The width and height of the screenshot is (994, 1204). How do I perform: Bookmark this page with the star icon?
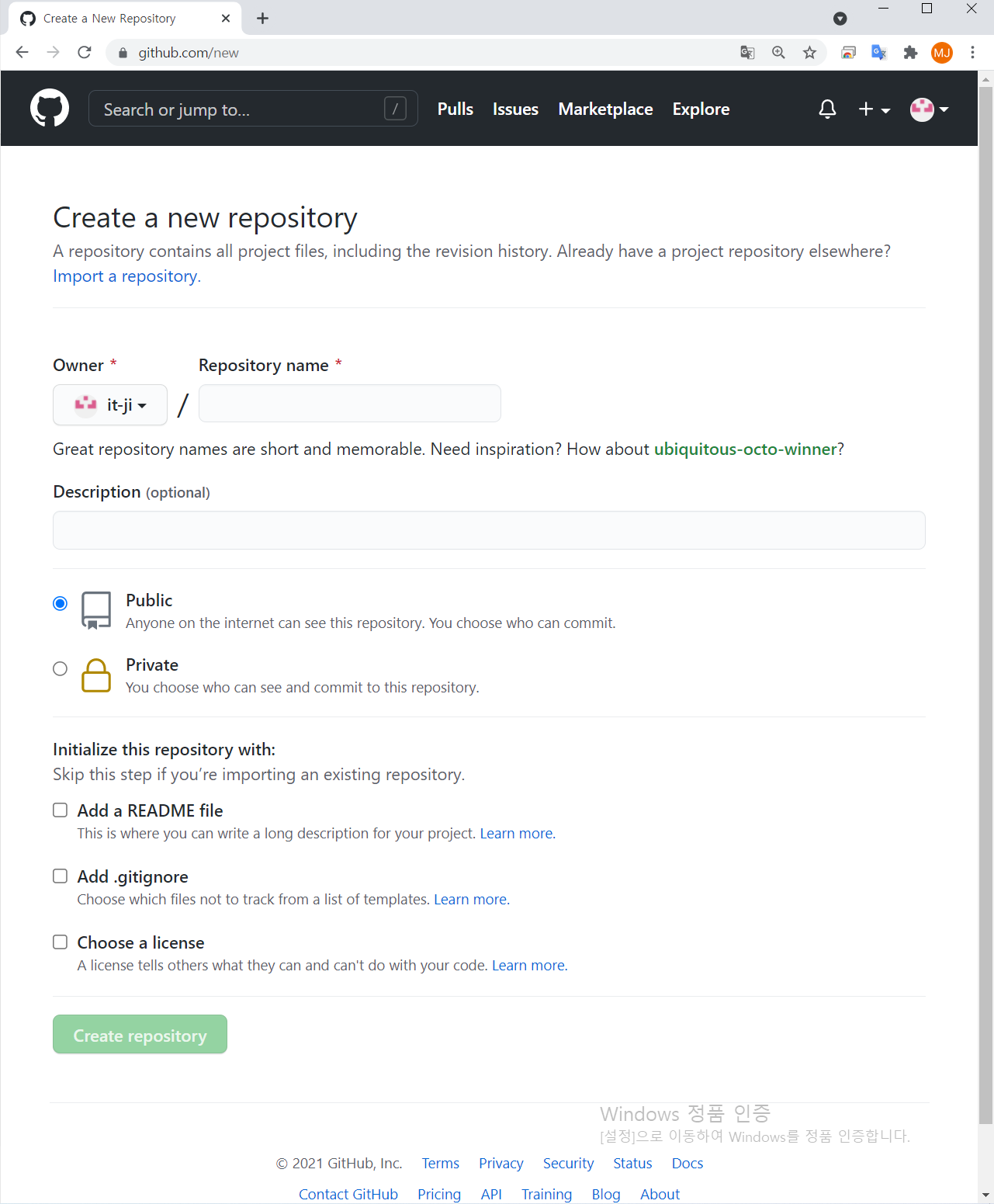(x=809, y=52)
